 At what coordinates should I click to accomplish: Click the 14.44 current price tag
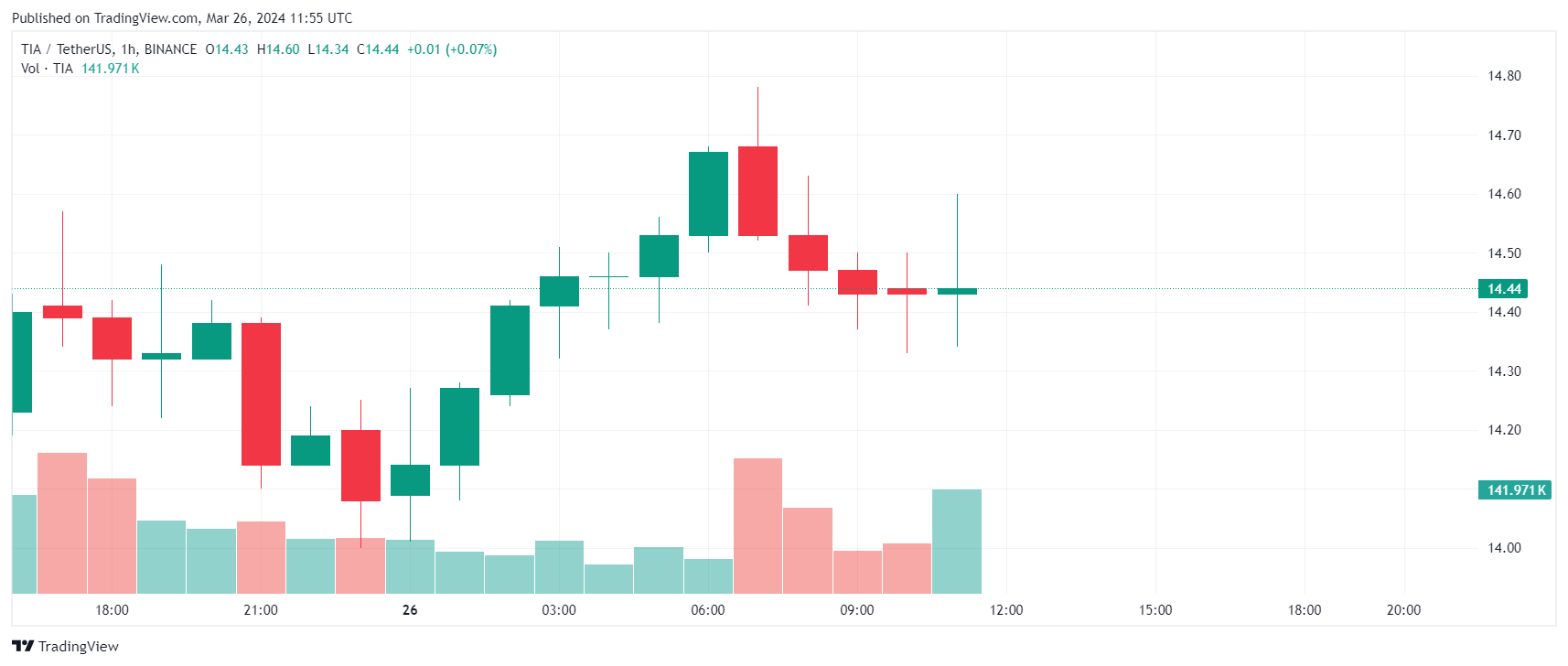click(1503, 289)
